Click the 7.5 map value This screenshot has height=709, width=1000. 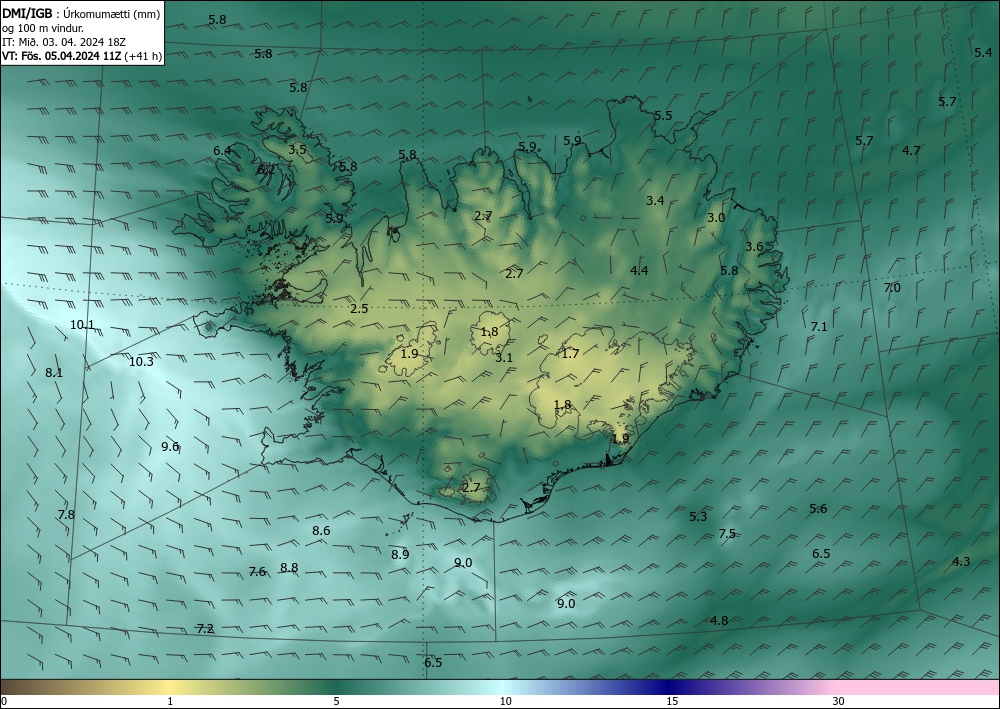[727, 534]
